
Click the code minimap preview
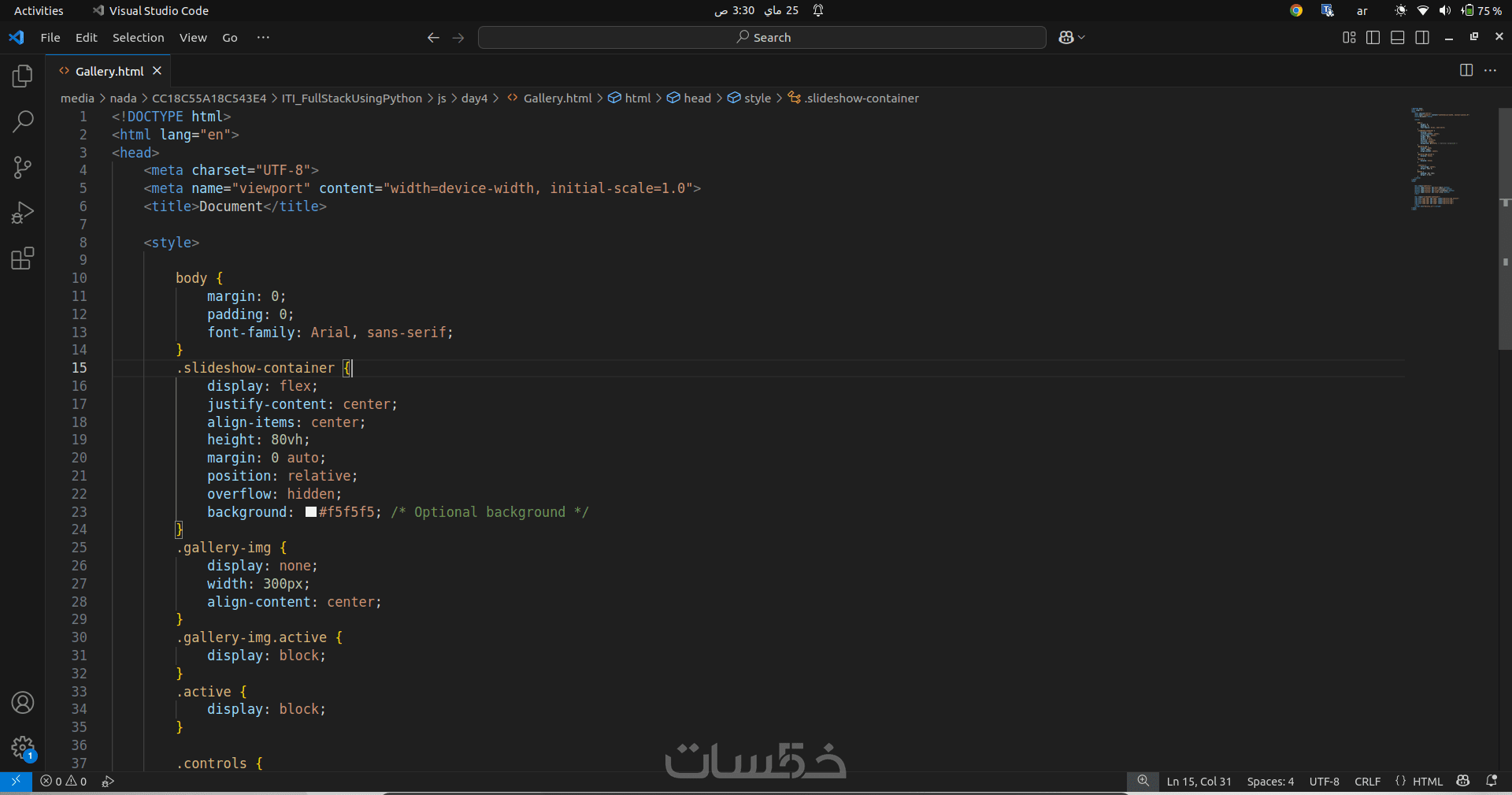pos(1441,158)
